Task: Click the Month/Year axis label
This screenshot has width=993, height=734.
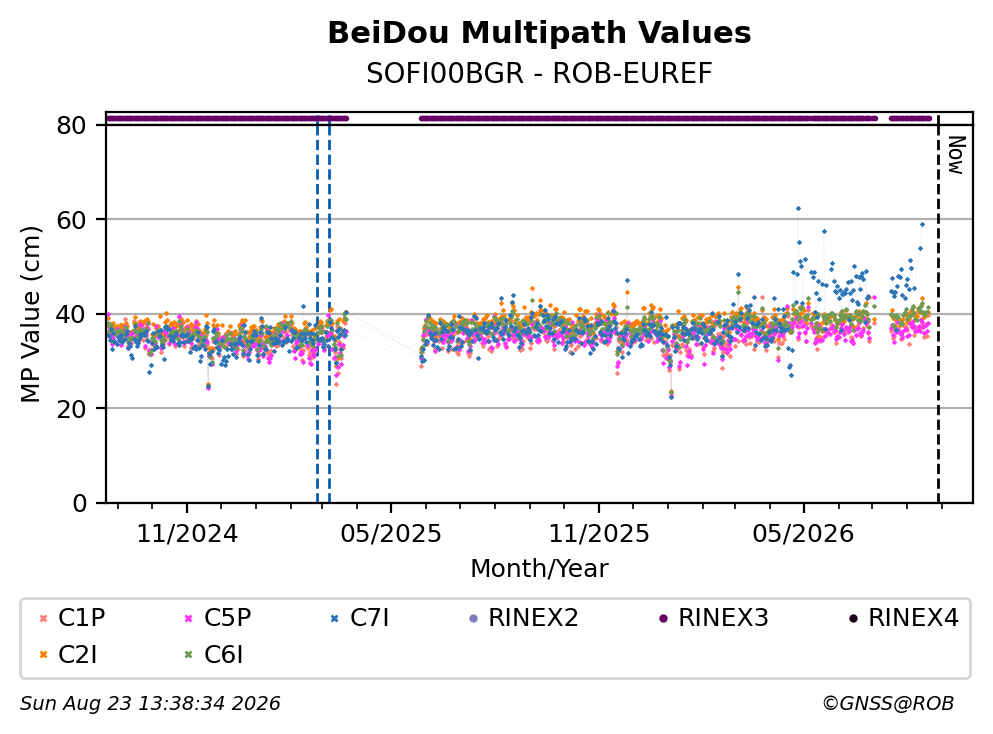Action: coord(539,568)
